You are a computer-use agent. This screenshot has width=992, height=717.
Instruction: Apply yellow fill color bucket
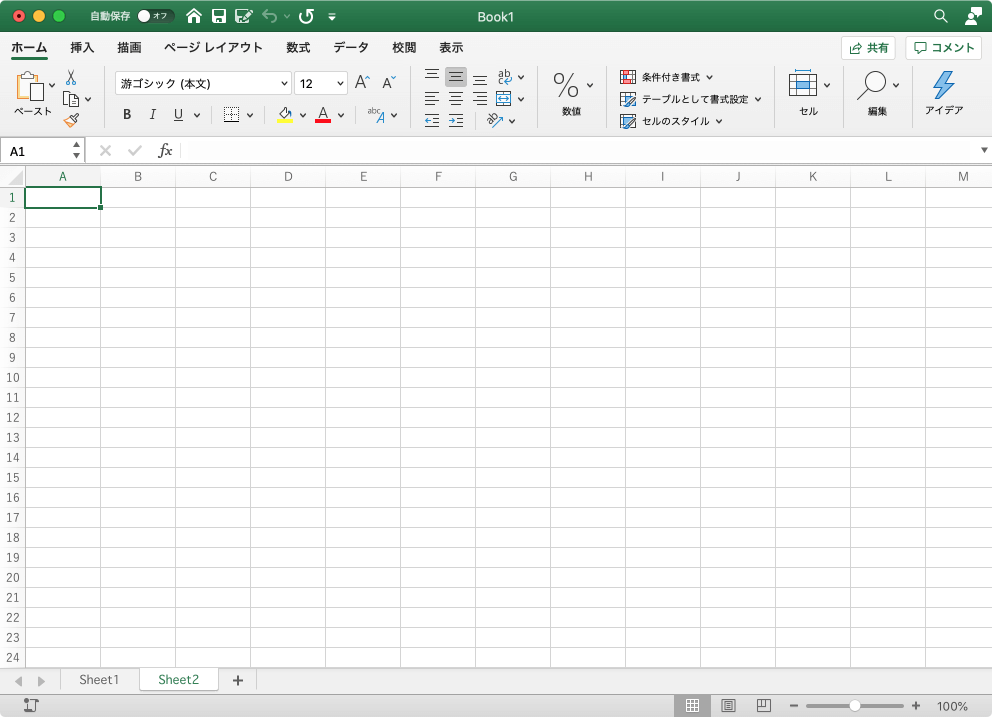tap(285, 115)
